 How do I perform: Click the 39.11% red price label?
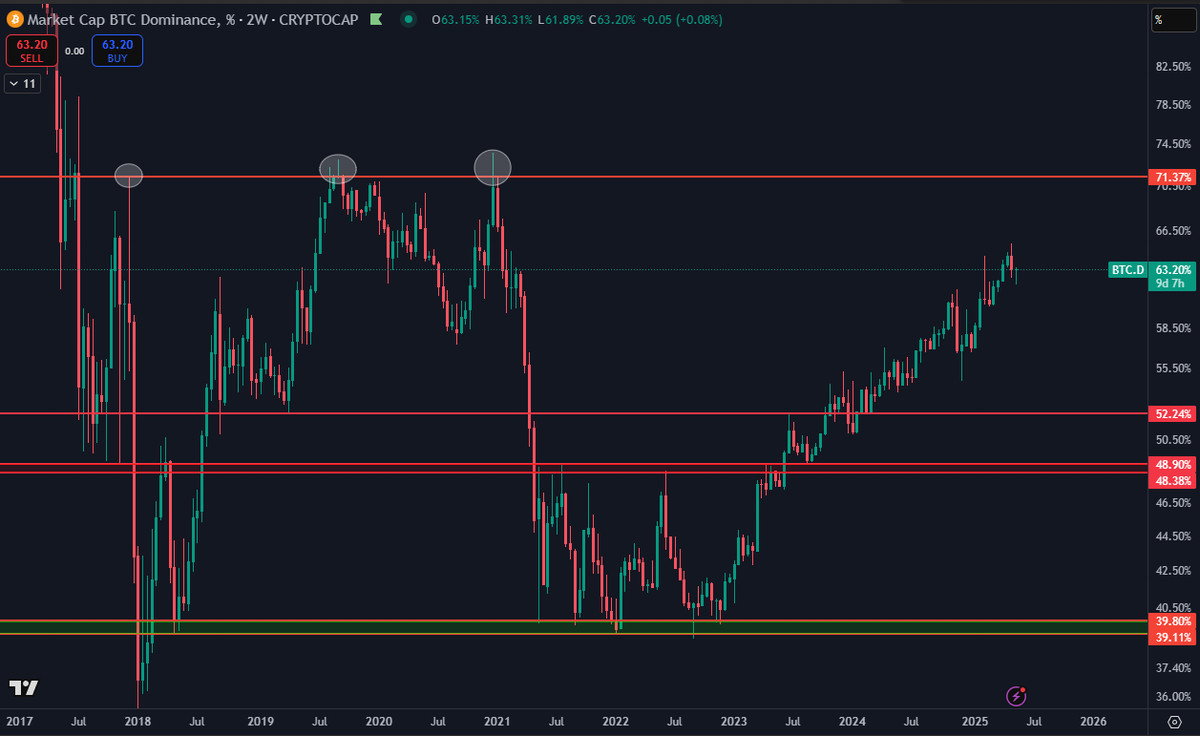pyautogui.click(x=1173, y=637)
